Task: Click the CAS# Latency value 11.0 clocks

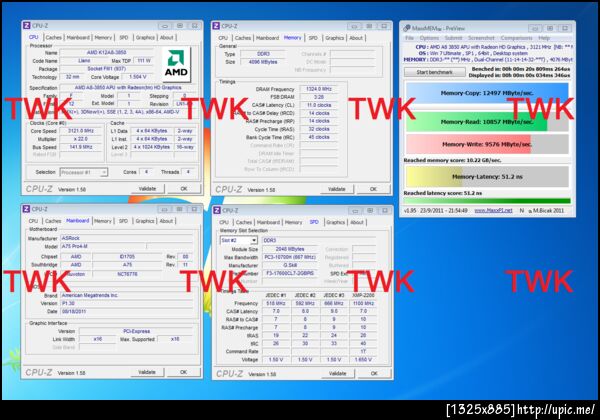Action: tap(318, 105)
